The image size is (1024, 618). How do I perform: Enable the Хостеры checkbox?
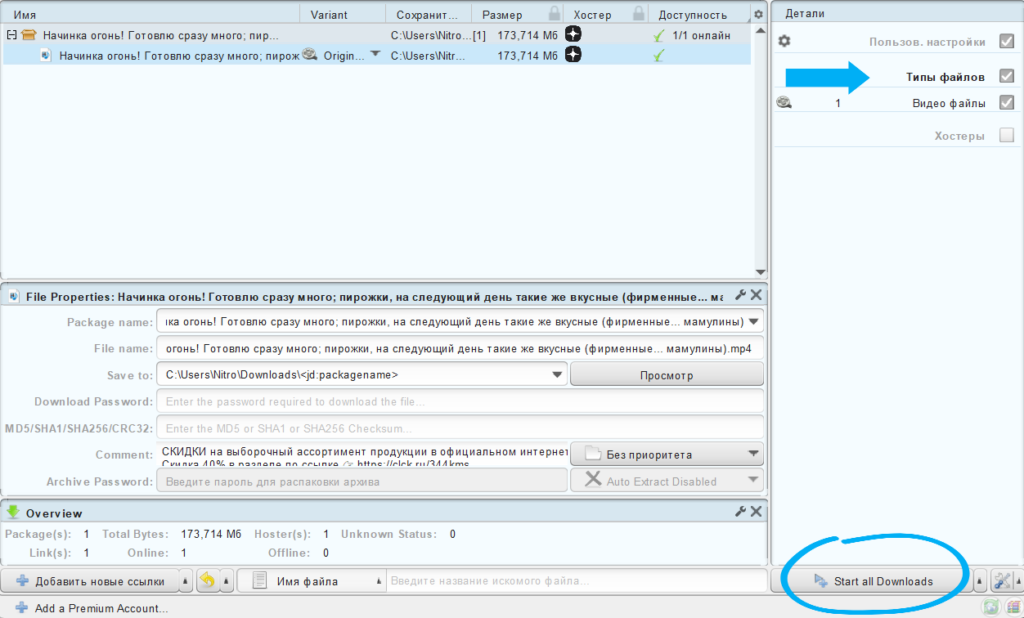pyautogui.click(x=1006, y=135)
